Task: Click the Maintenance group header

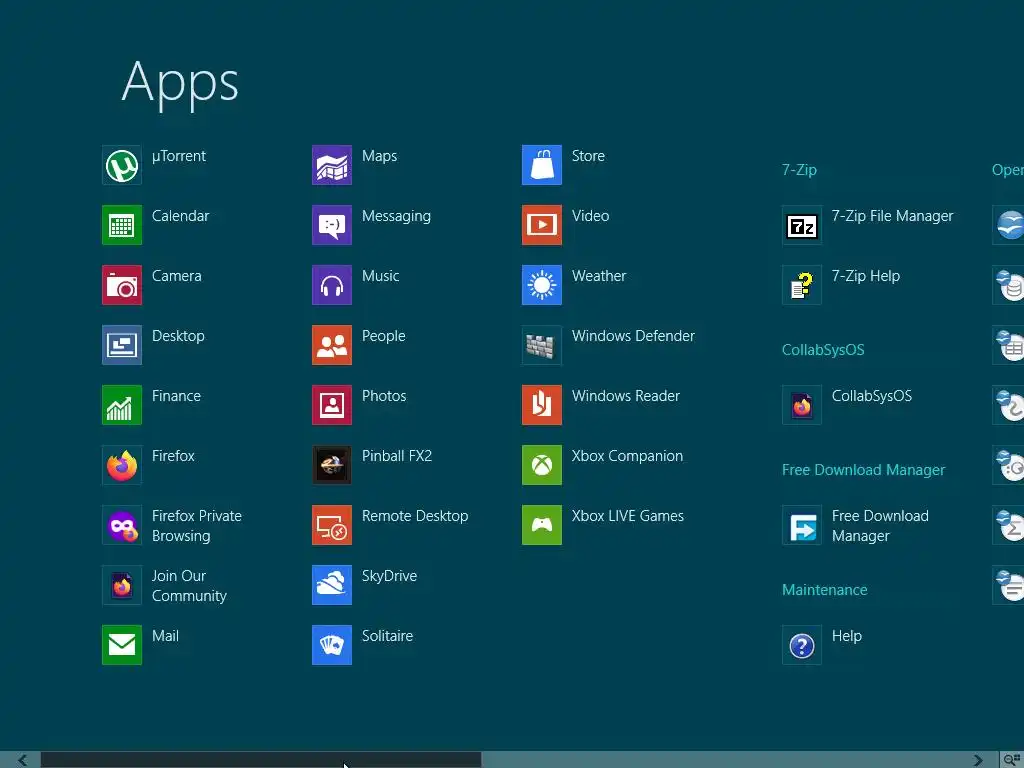Action: point(825,590)
